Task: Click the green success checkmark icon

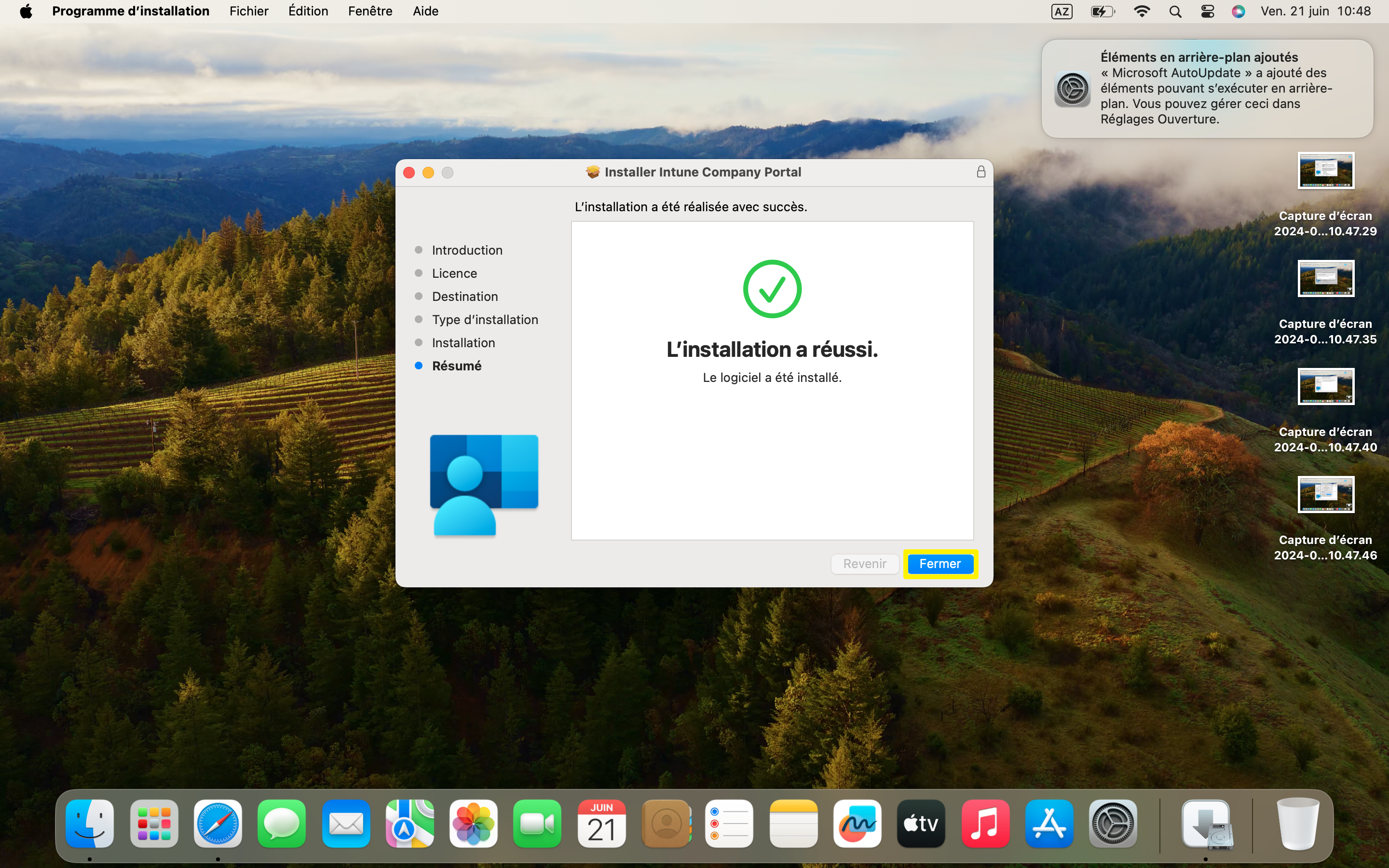Action: (x=772, y=289)
